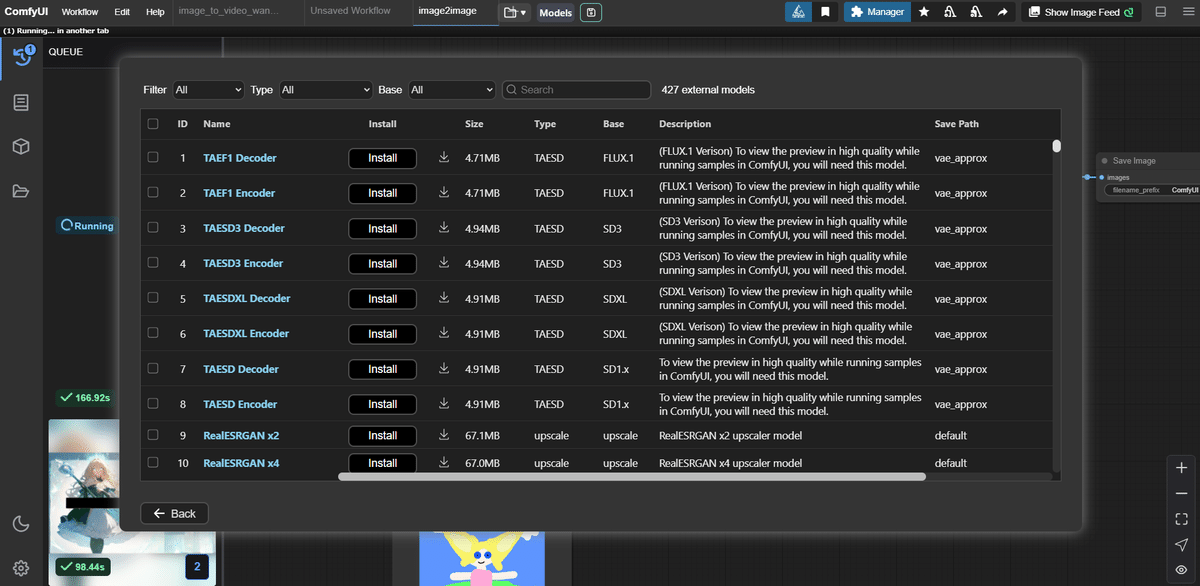Check the RealESRGAN x2 row checkbox

pos(153,435)
